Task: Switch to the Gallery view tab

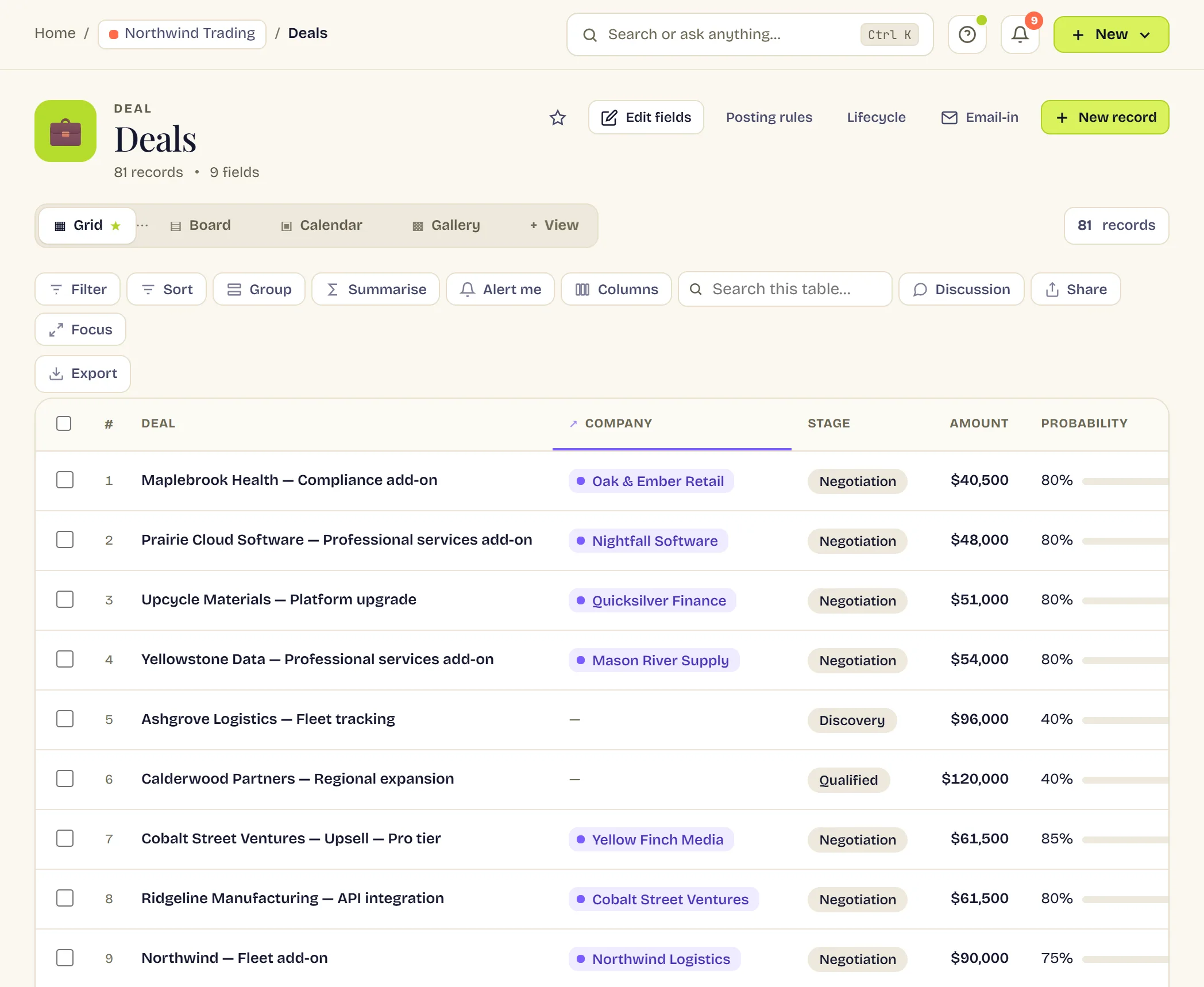Action: click(x=446, y=225)
